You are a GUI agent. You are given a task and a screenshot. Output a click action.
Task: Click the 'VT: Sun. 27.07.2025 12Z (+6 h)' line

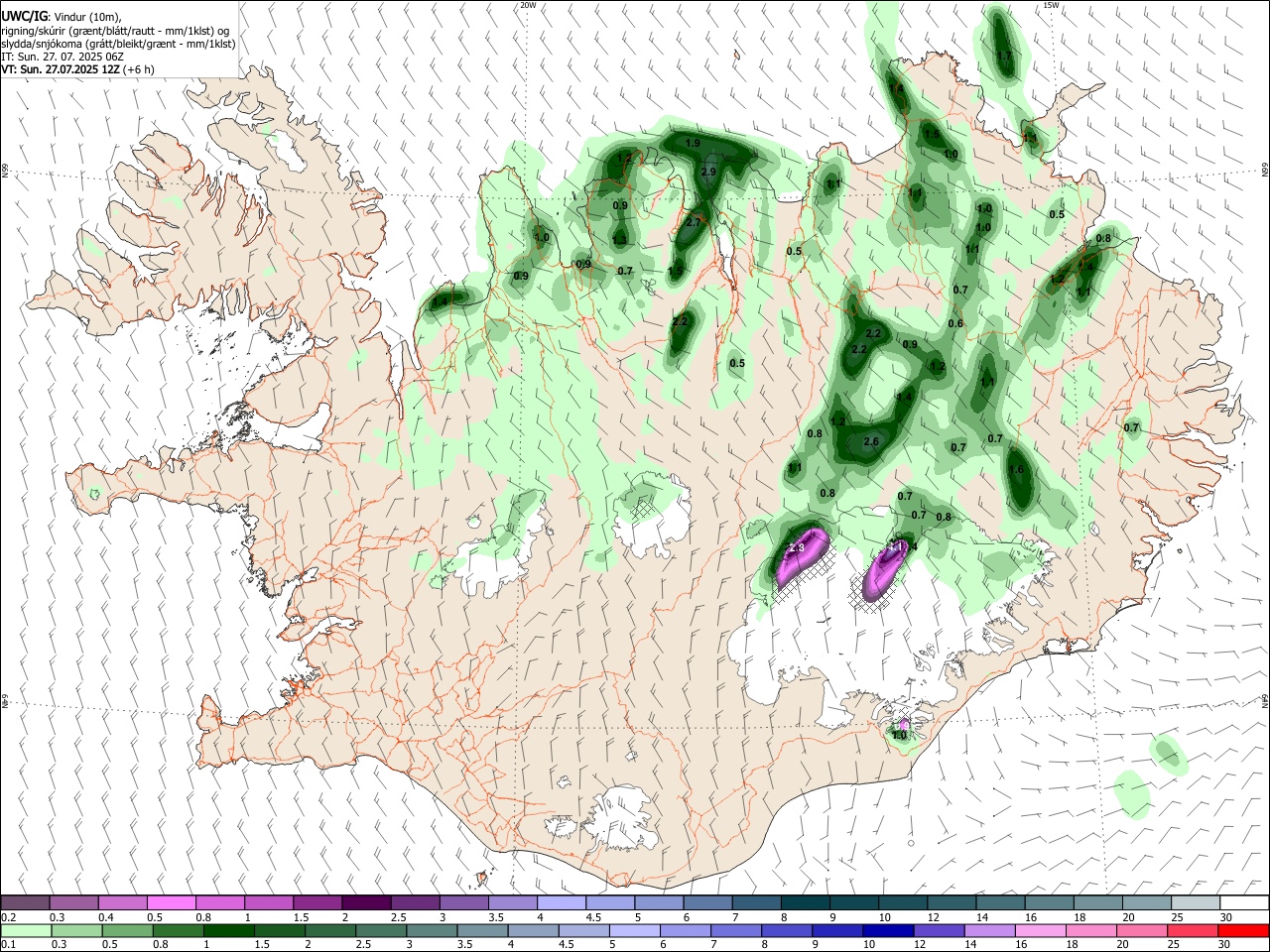click(78, 69)
